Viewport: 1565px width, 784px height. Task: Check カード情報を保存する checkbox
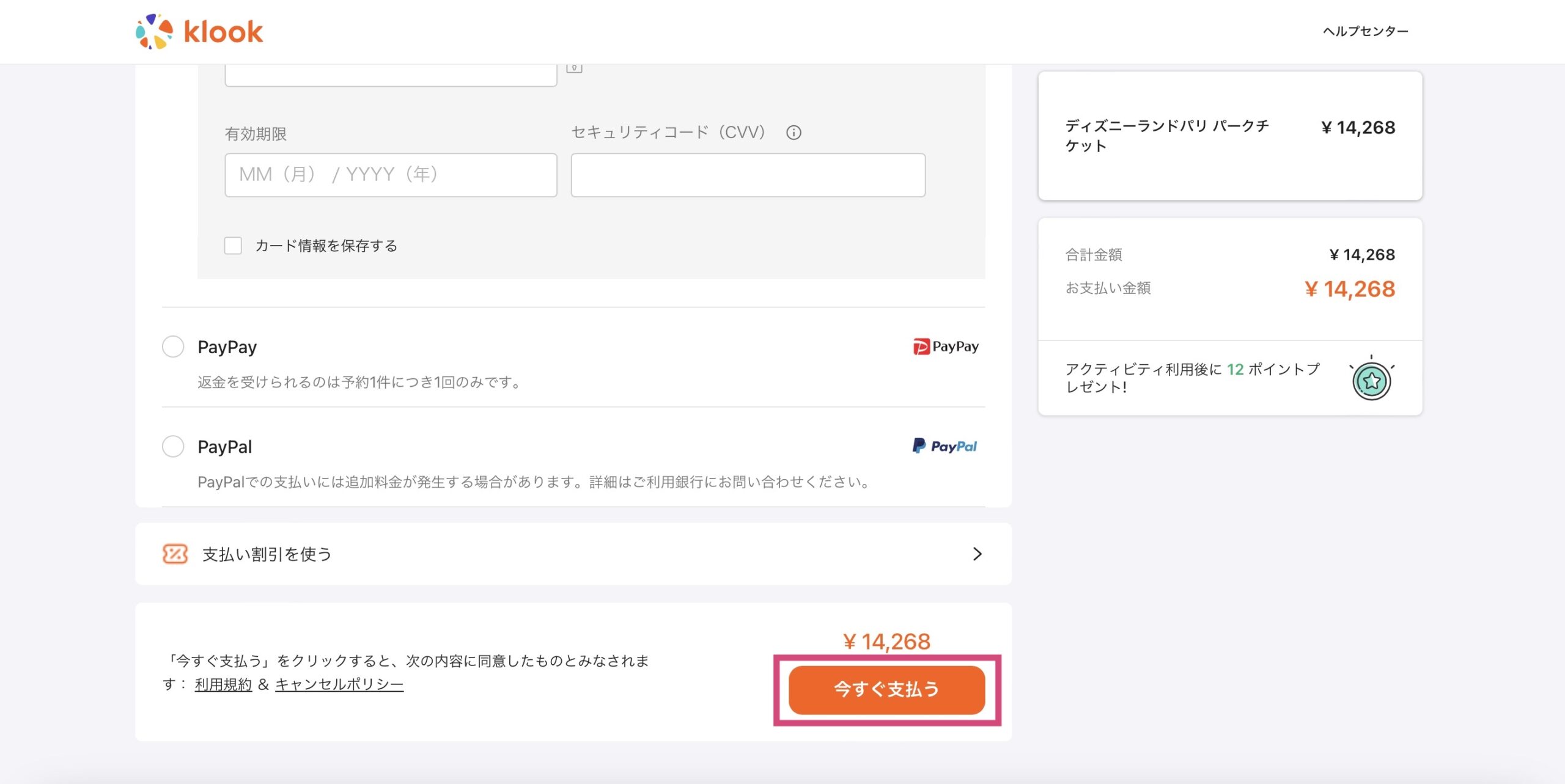tap(233, 246)
